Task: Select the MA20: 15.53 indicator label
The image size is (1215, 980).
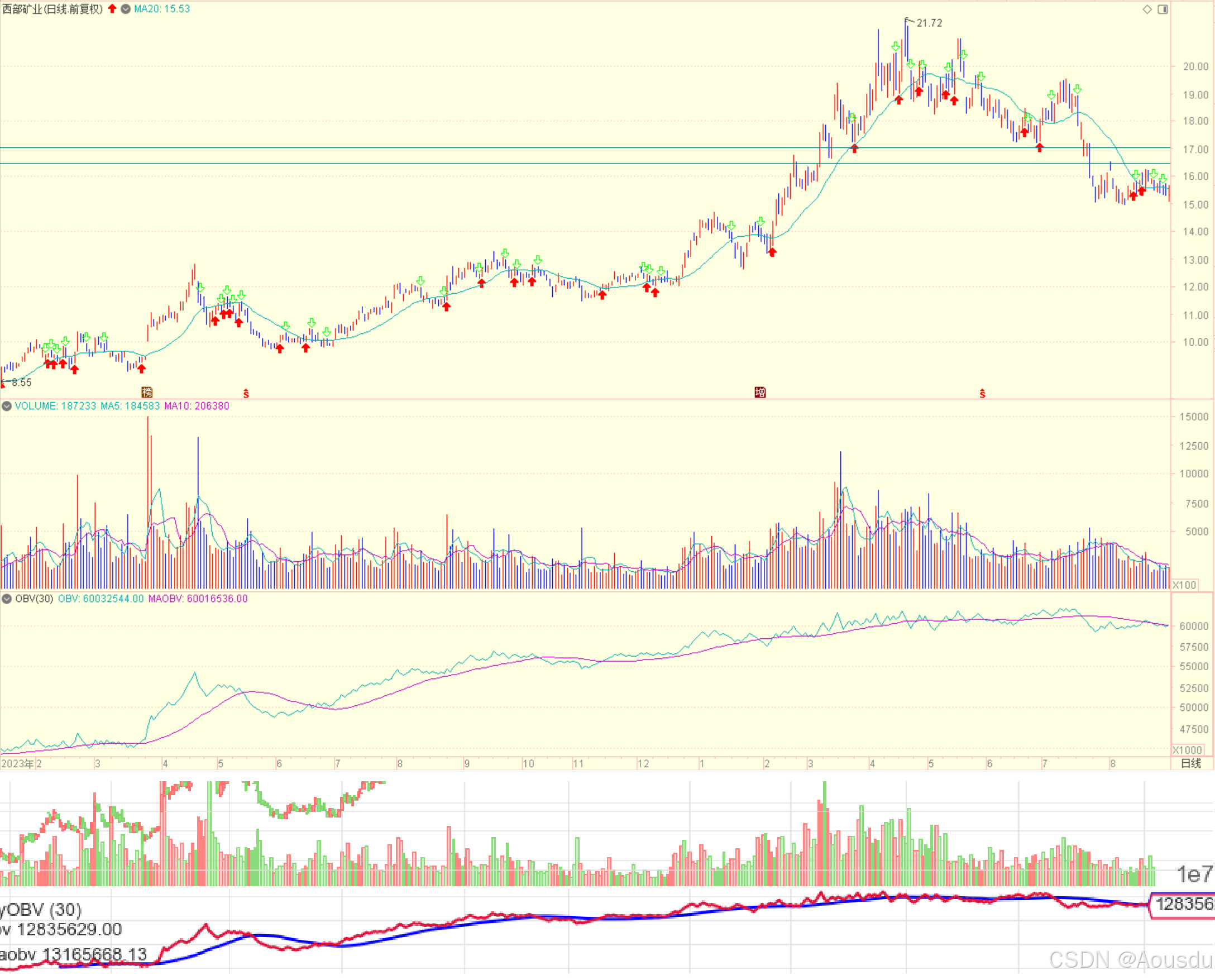Action: coord(162,9)
